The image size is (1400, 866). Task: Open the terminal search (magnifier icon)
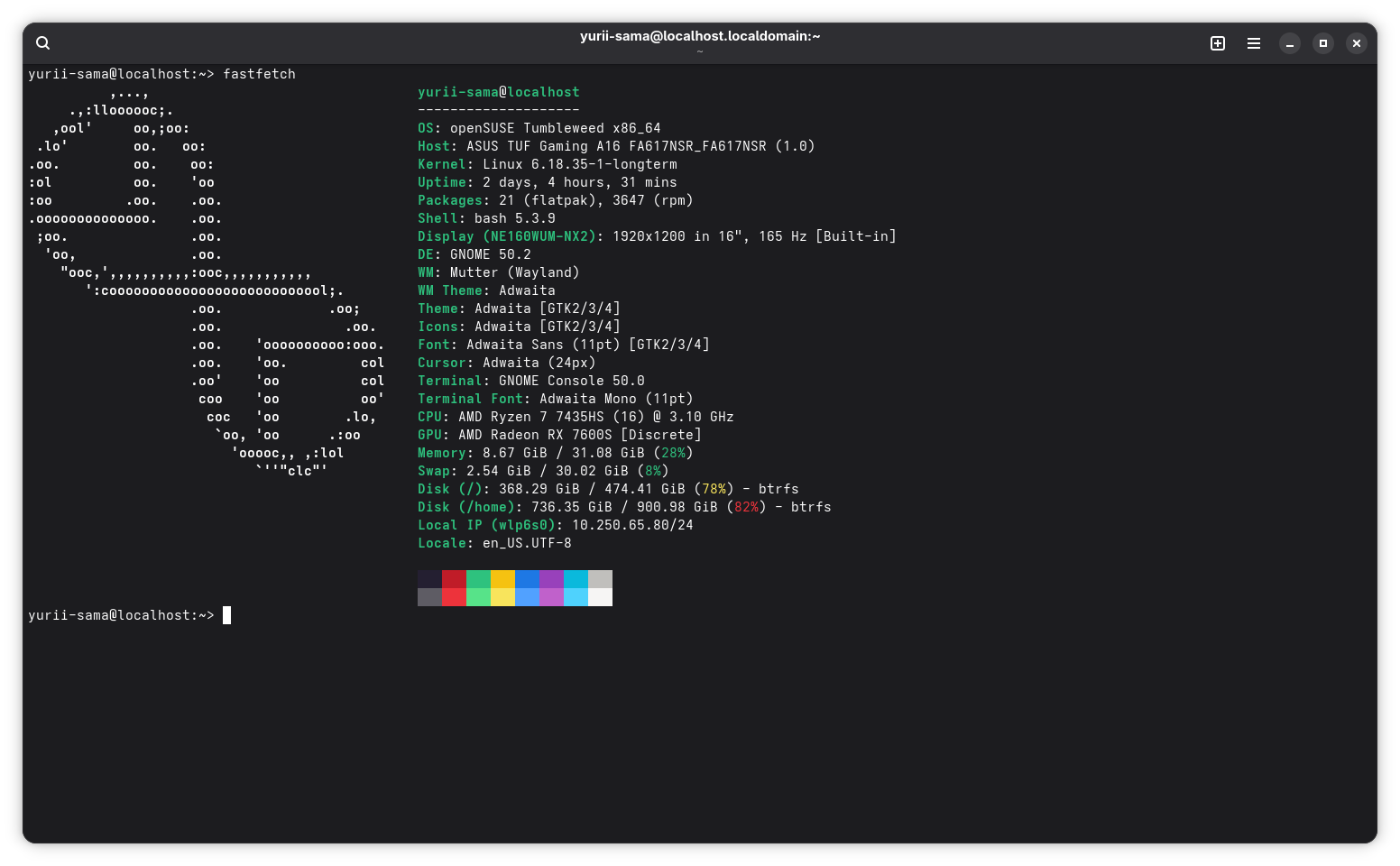[x=42, y=43]
